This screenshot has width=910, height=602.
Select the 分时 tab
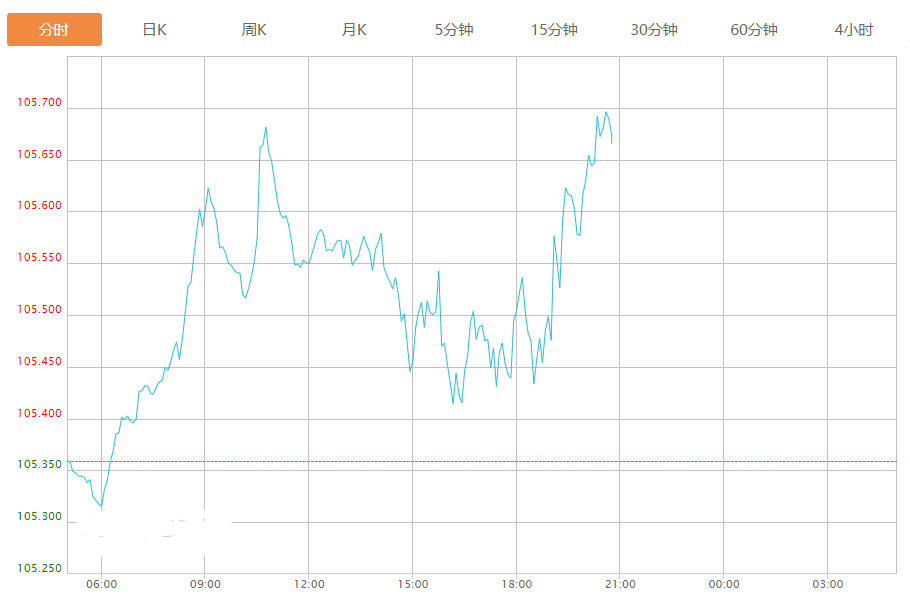[x=54, y=30]
